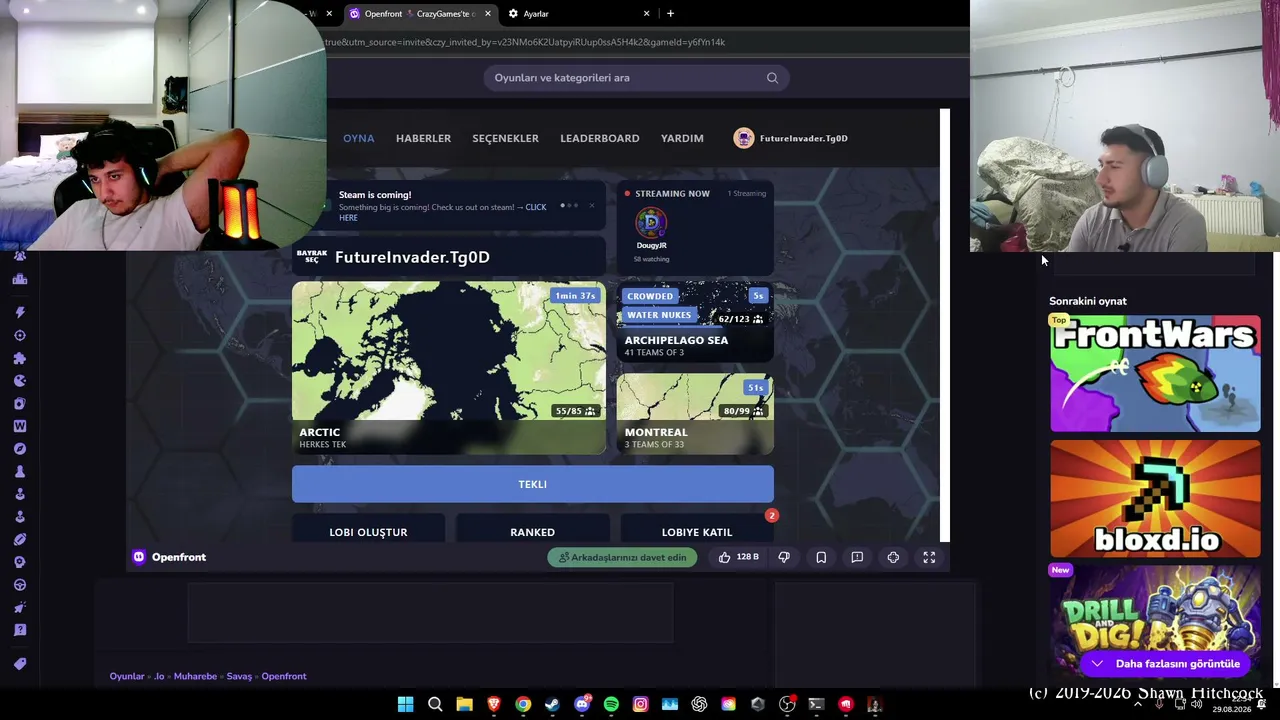Screen dimensions: 1280x720
Task: Select the question mark quiz icon
Action: pos(20,630)
